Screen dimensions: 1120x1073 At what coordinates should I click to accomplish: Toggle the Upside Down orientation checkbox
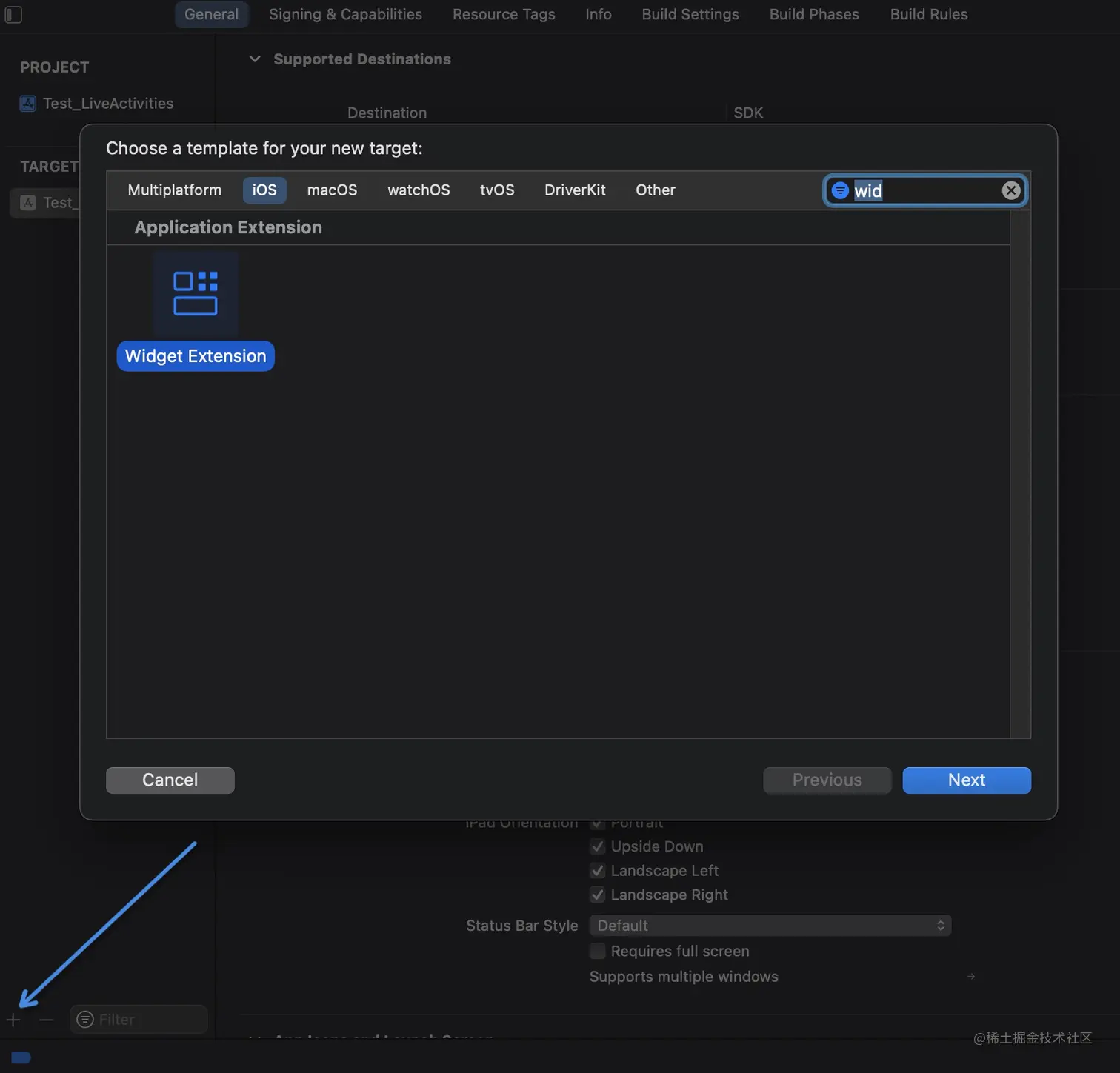598,846
